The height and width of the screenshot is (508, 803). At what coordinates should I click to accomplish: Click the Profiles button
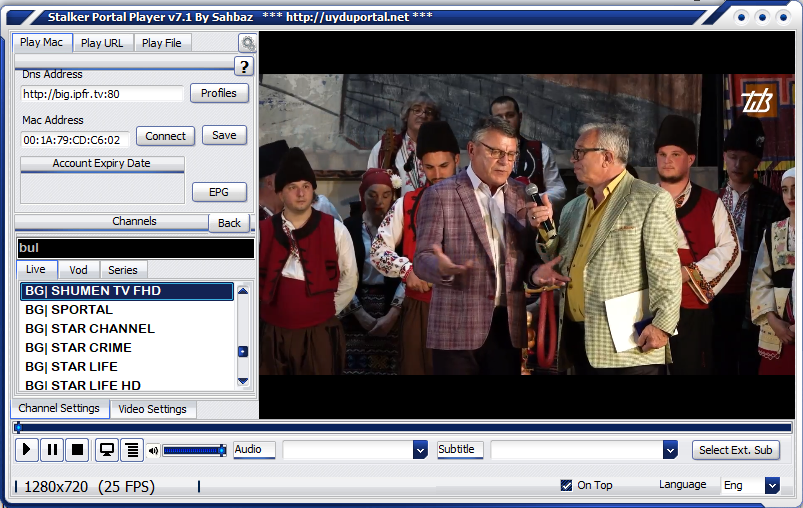coord(219,93)
